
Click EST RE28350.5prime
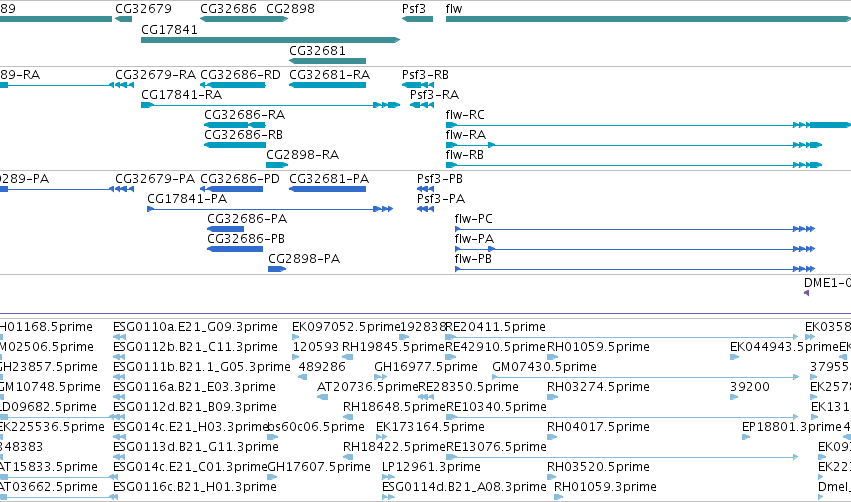click(x=468, y=387)
